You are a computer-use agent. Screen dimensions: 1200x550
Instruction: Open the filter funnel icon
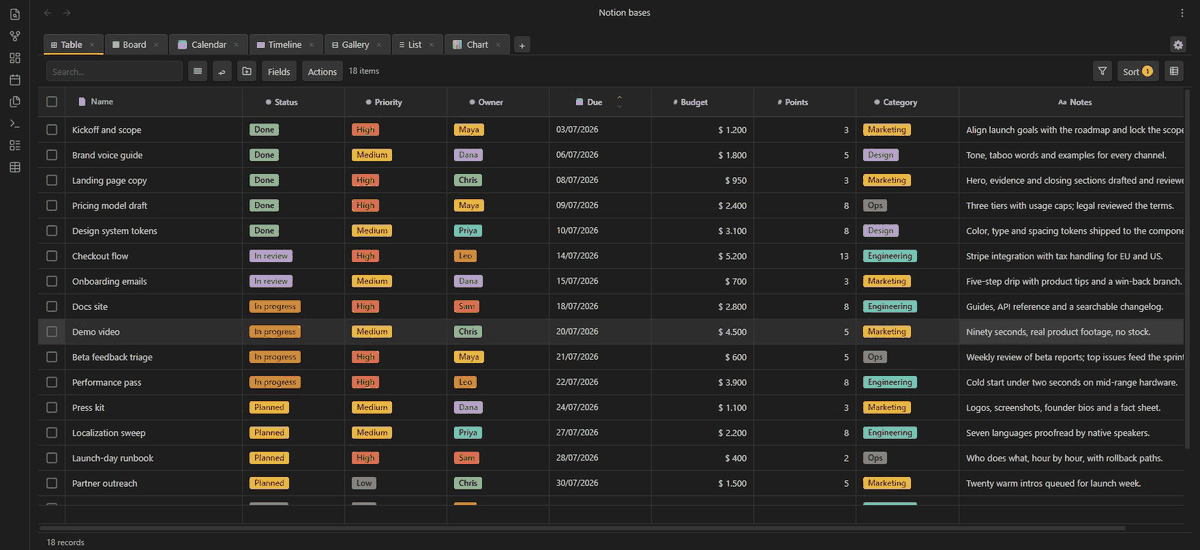point(1102,71)
